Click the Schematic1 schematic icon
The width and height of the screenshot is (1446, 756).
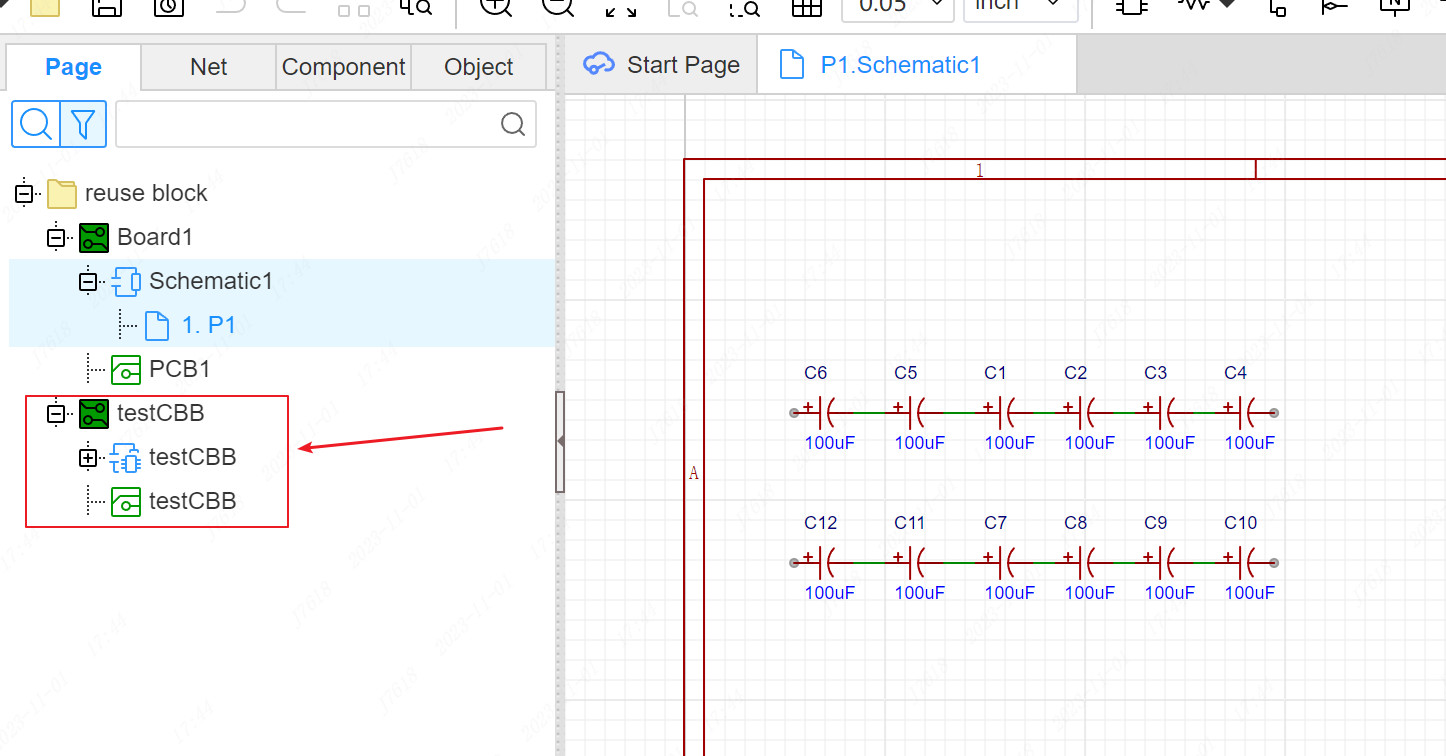tap(126, 281)
